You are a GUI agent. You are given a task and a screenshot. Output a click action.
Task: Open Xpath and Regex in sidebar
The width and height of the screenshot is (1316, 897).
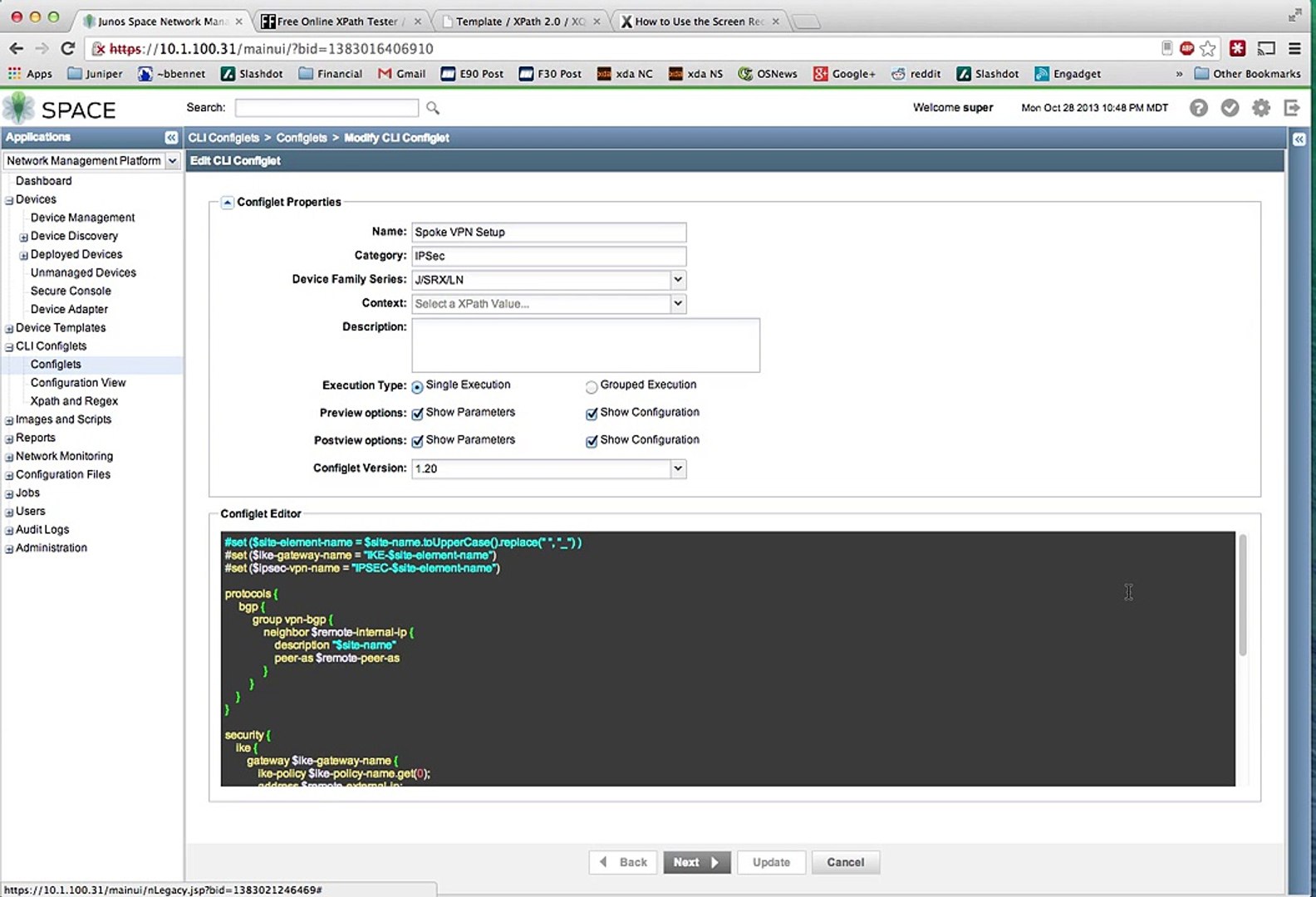(x=74, y=401)
